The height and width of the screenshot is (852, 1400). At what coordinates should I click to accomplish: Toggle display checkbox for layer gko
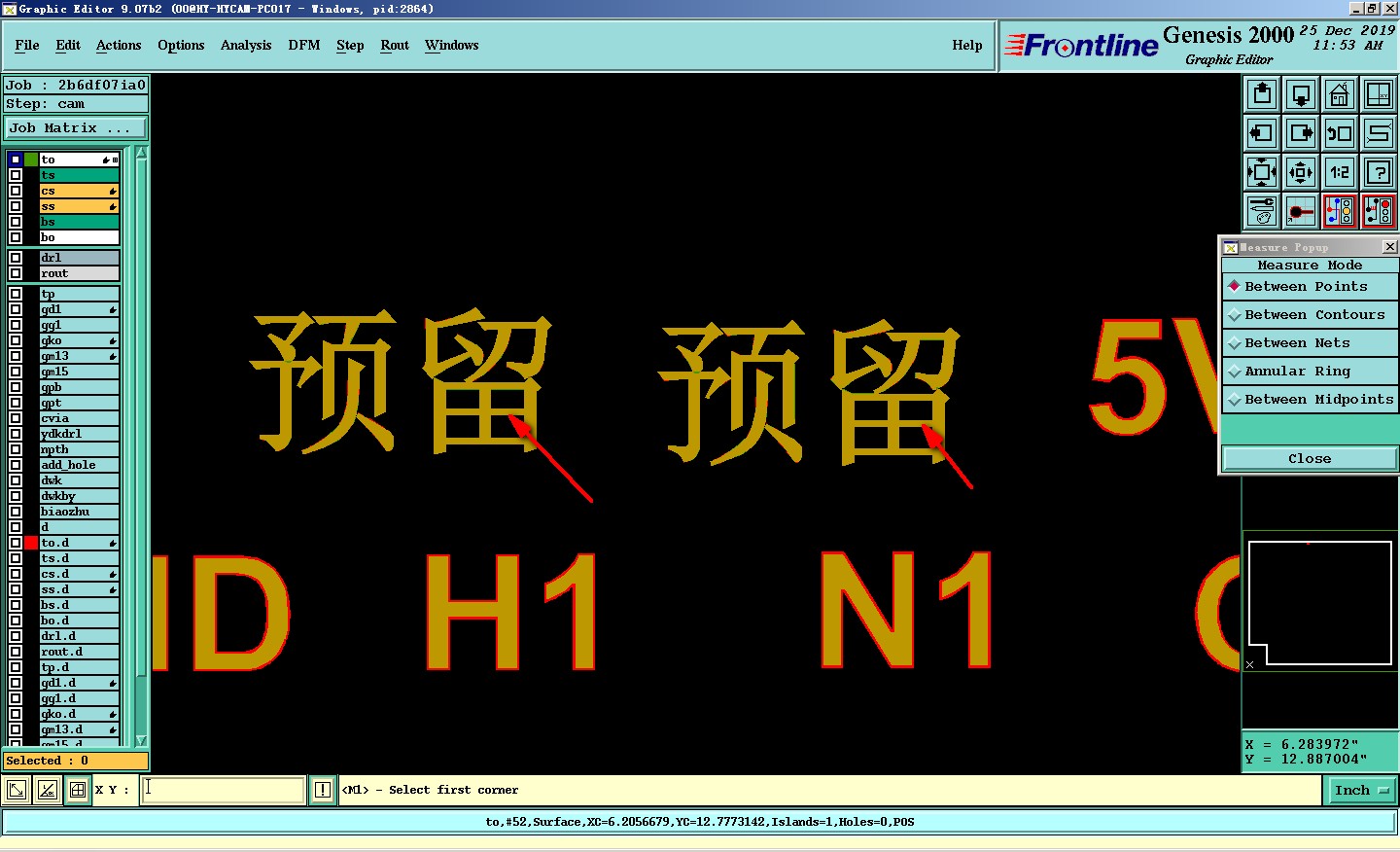click(x=16, y=340)
